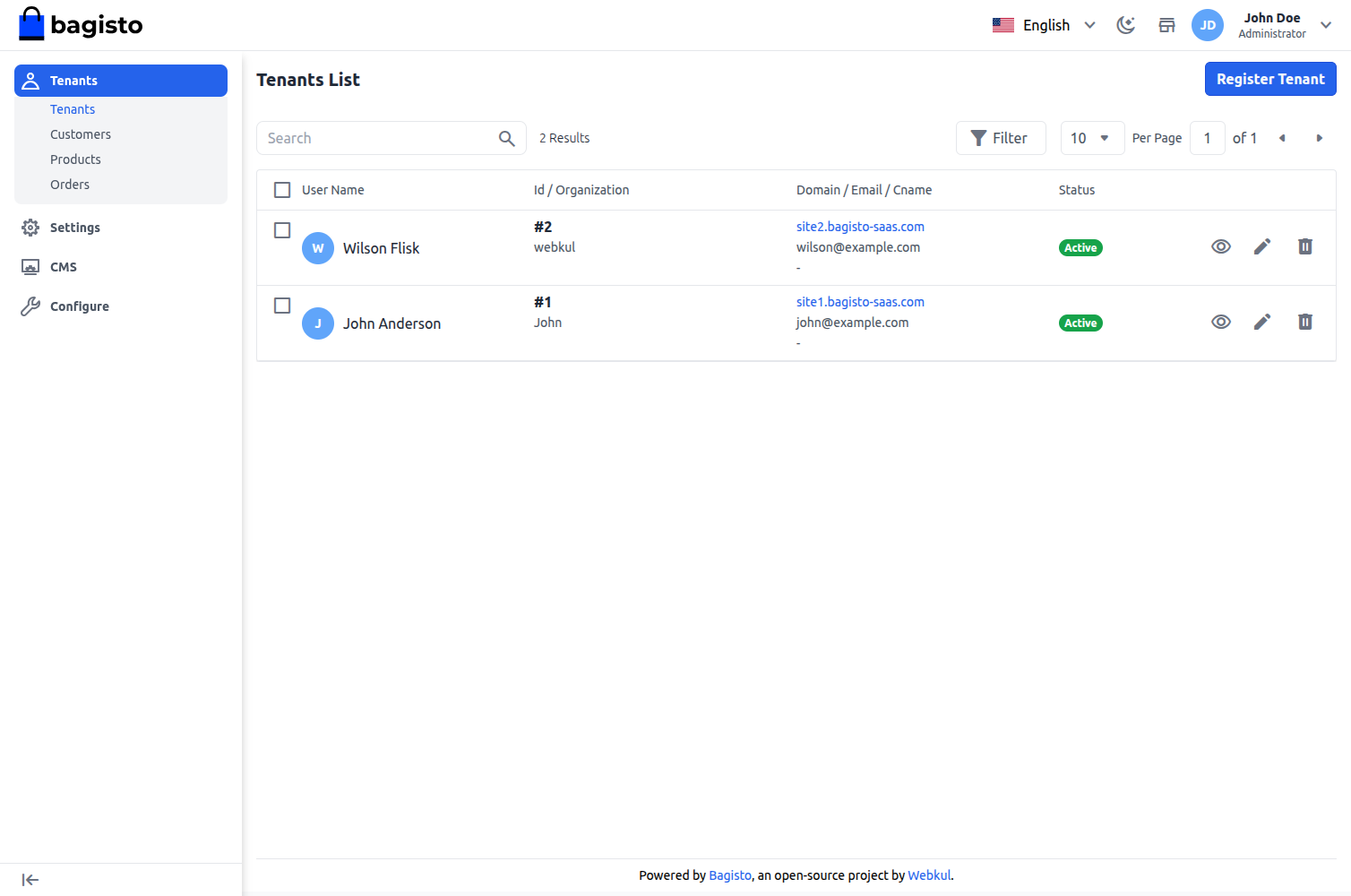Image resolution: width=1351 pixels, height=896 pixels.
Task: Check the John Anderson row checkbox
Action: [282, 306]
